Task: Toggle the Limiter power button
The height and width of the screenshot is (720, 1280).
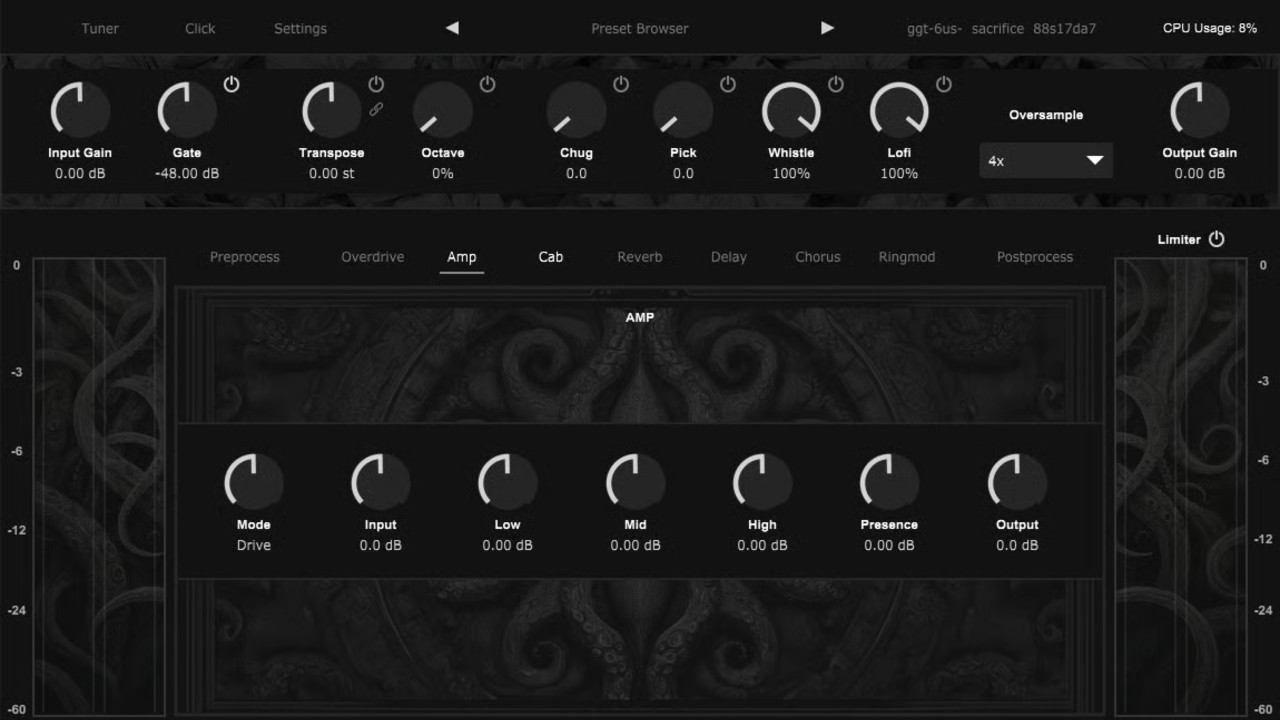Action: tap(1215, 239)
